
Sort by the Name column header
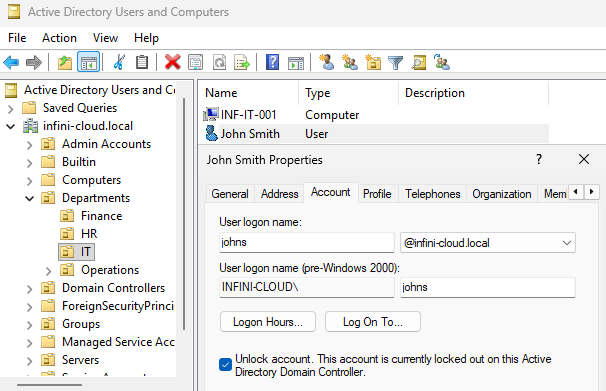[248, 93]
